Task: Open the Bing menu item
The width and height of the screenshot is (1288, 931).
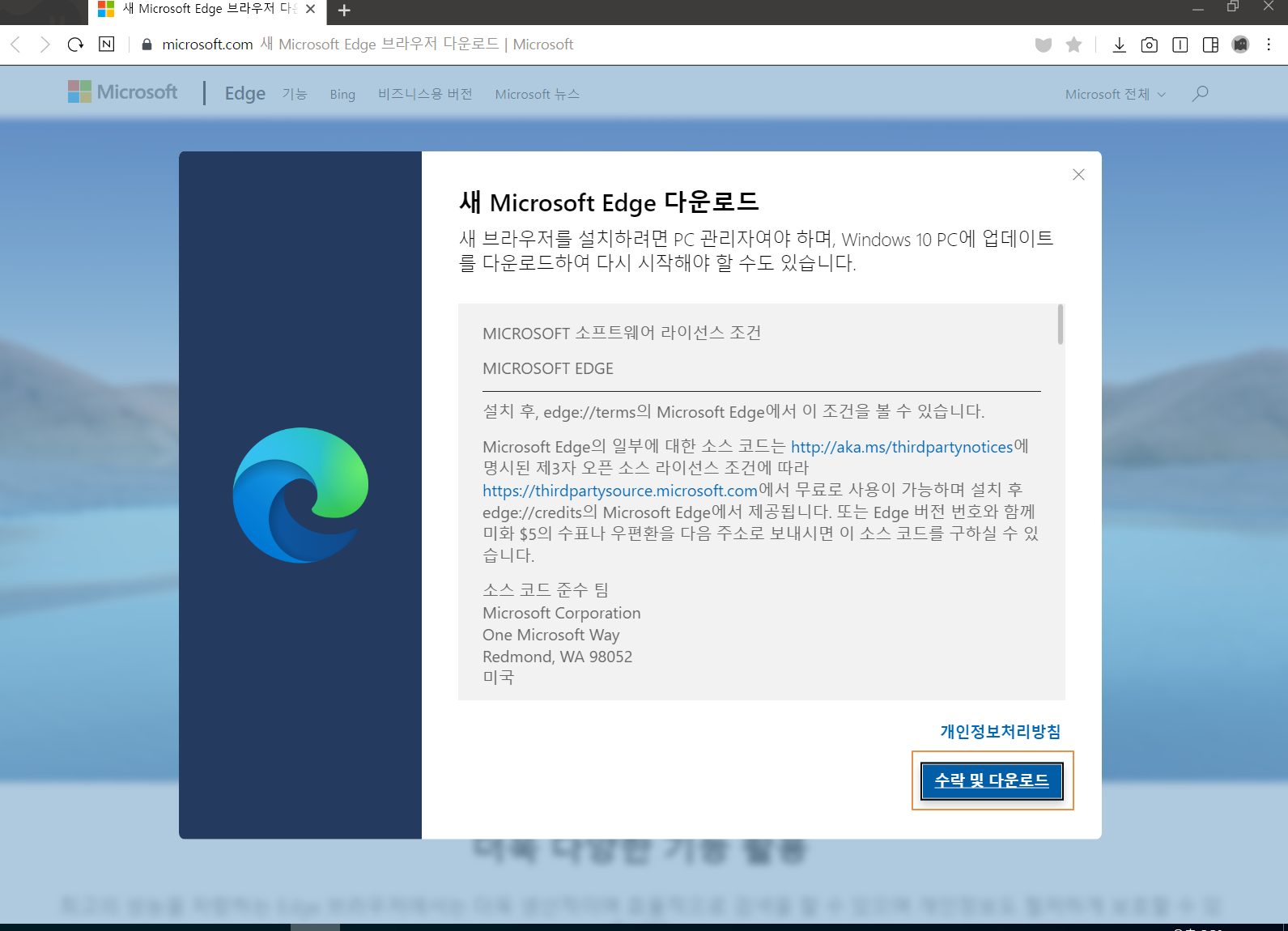Action: point(342,94)
